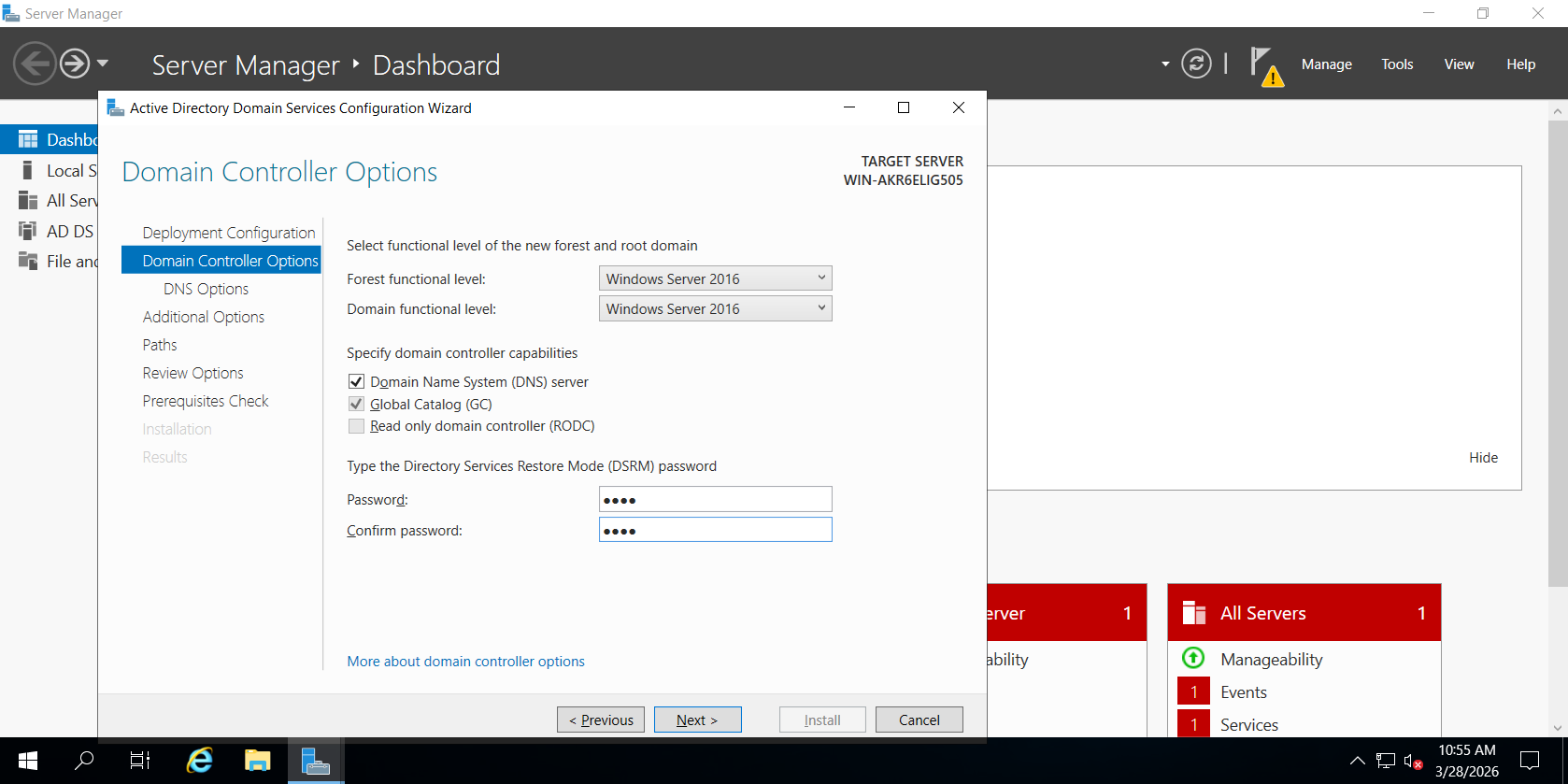Click the Task View taskbar icon
Image resolution: width=1568 pixels, height=784 pixels.
[139, 761]
